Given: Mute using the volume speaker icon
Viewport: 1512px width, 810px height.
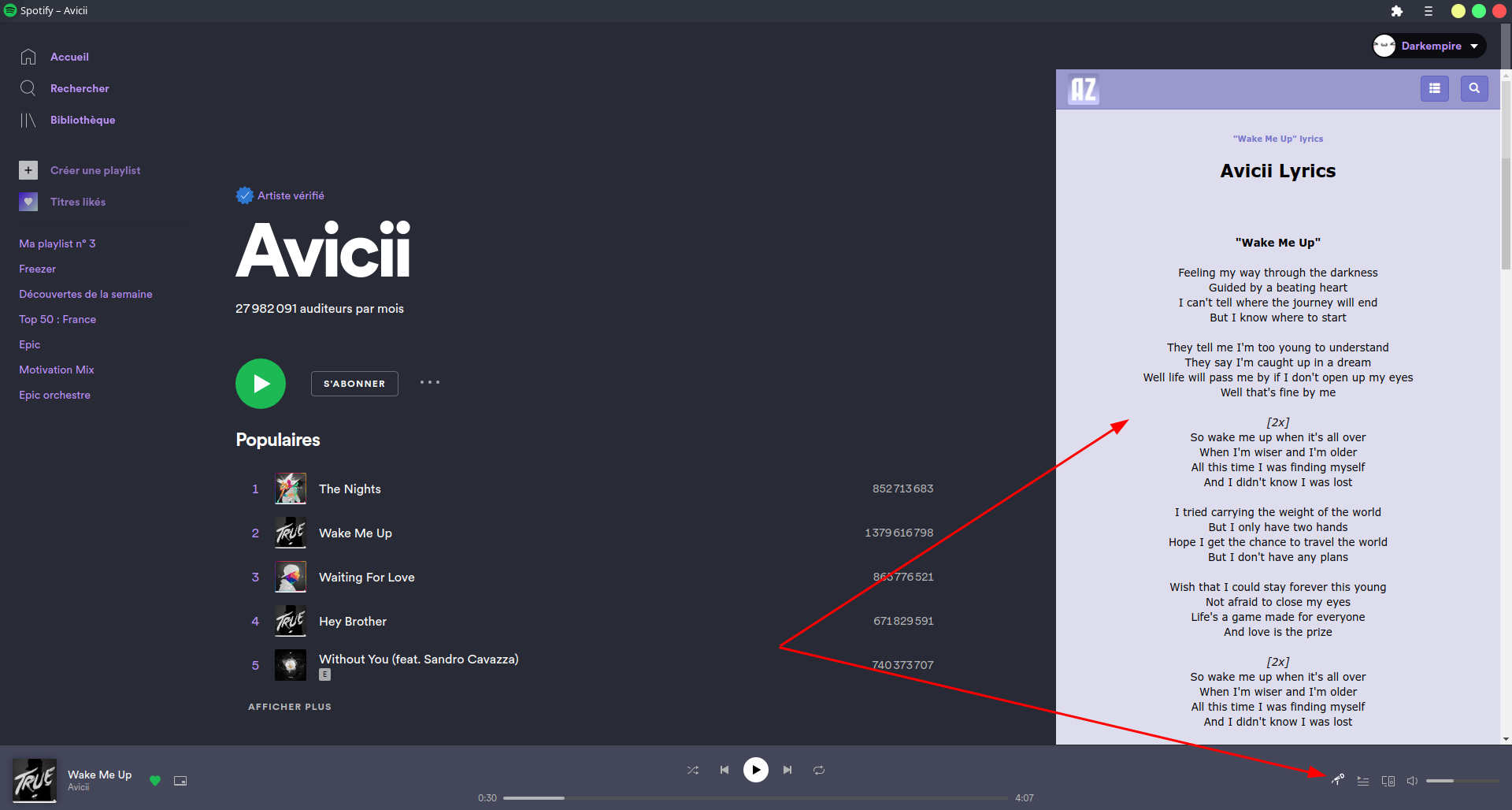Looking at the screenshot, I should pos(1413,781).
